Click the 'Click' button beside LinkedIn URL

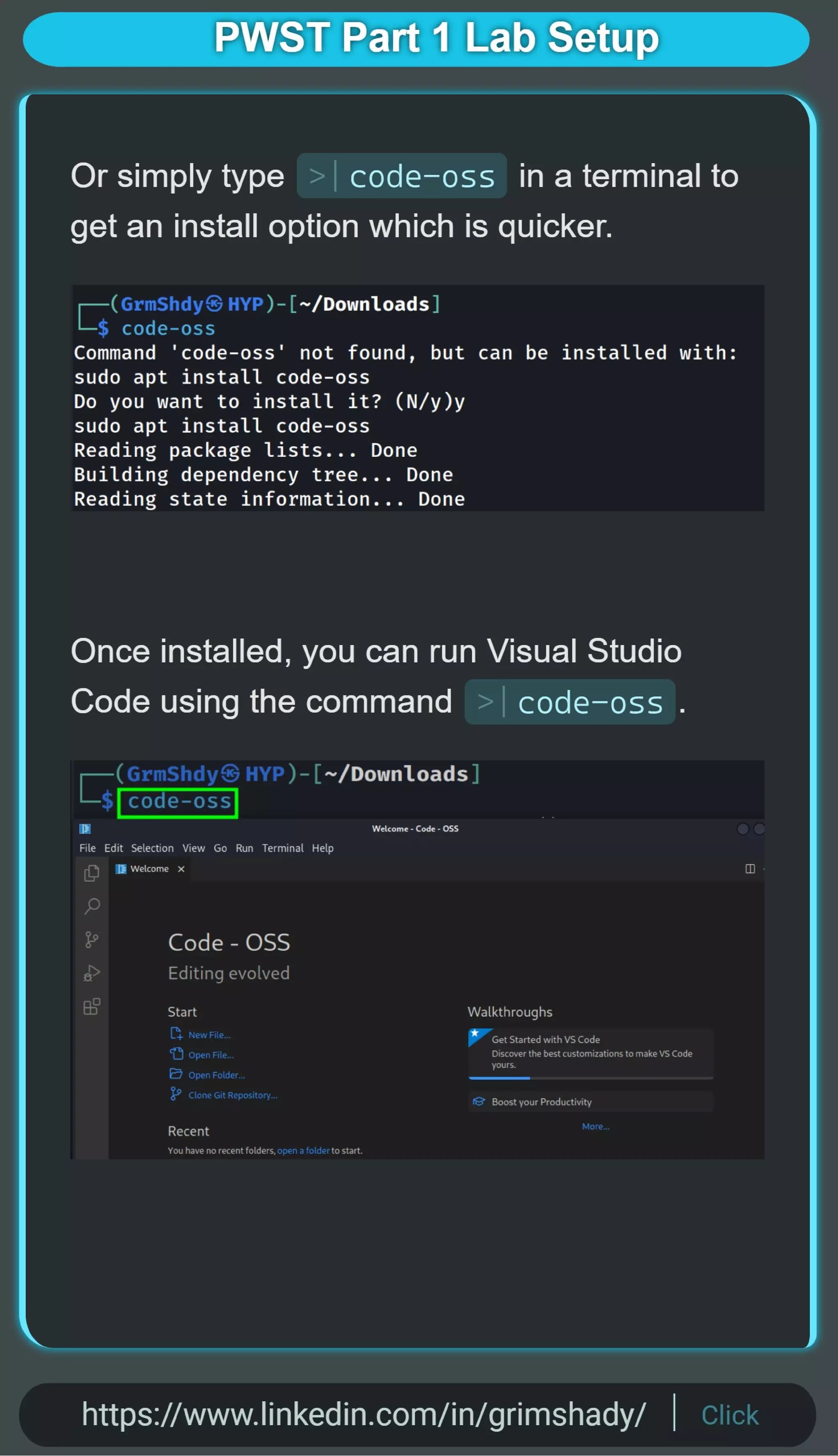pos(730,1415)
